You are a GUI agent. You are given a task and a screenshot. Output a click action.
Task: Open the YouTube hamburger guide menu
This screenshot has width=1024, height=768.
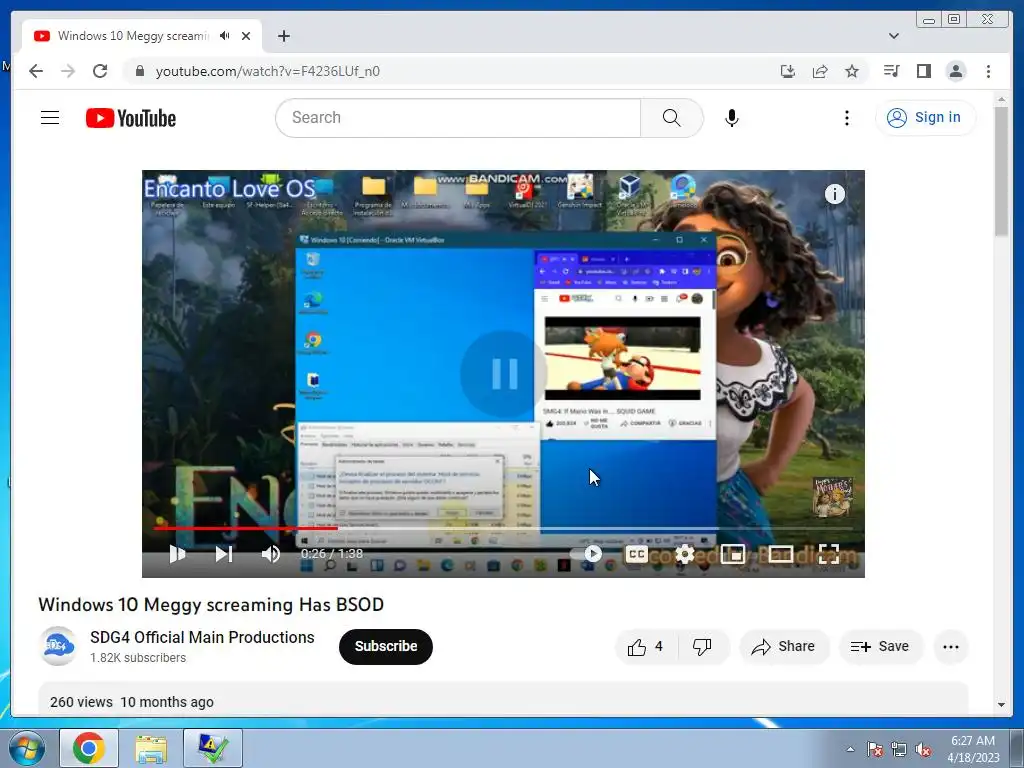click(x=50, y=118)
